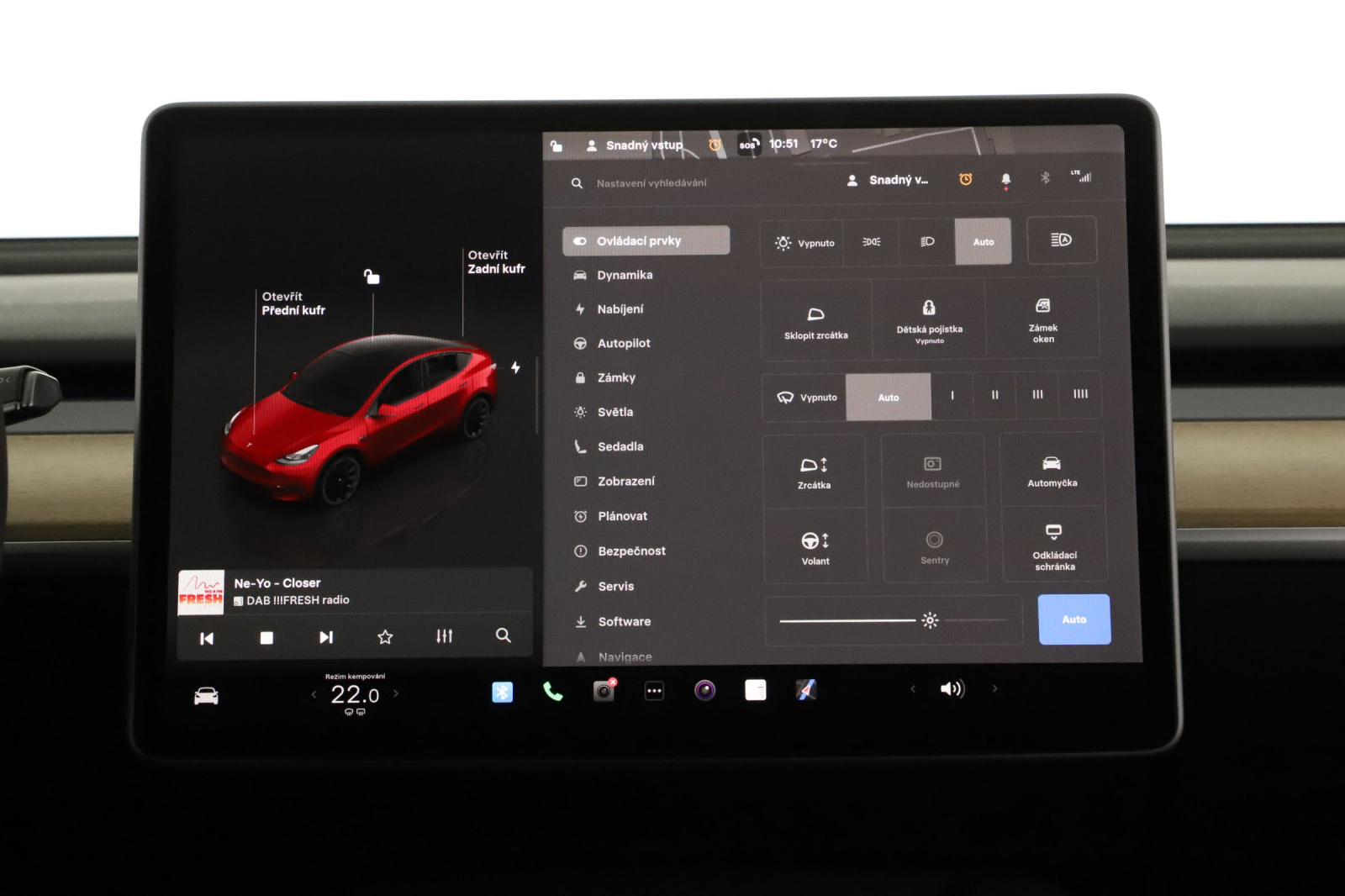Lower volume with left chevron
Screen dimensions: 1345x896
click(x=913, y=689)
